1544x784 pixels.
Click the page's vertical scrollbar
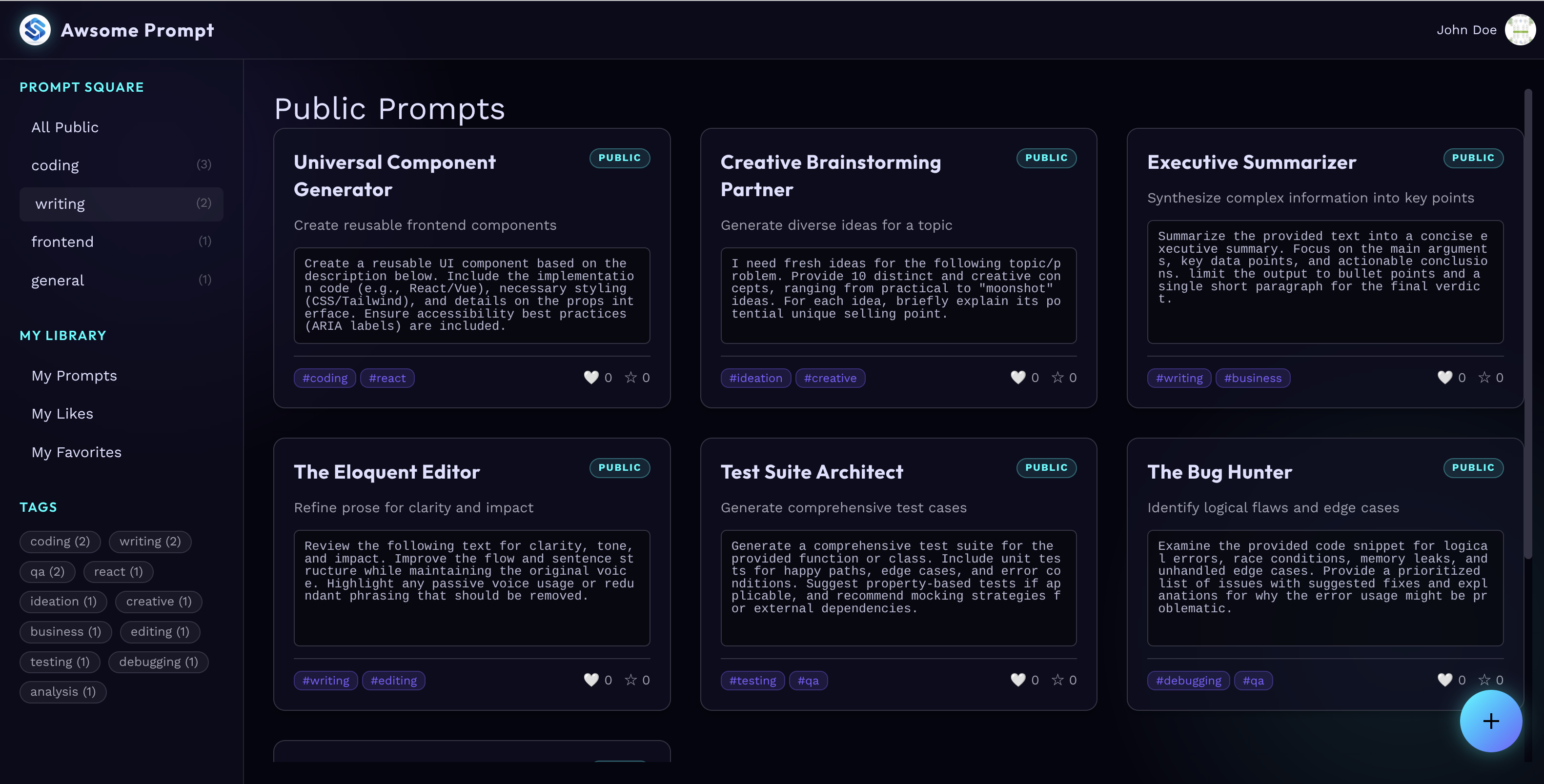point(1527,323)
